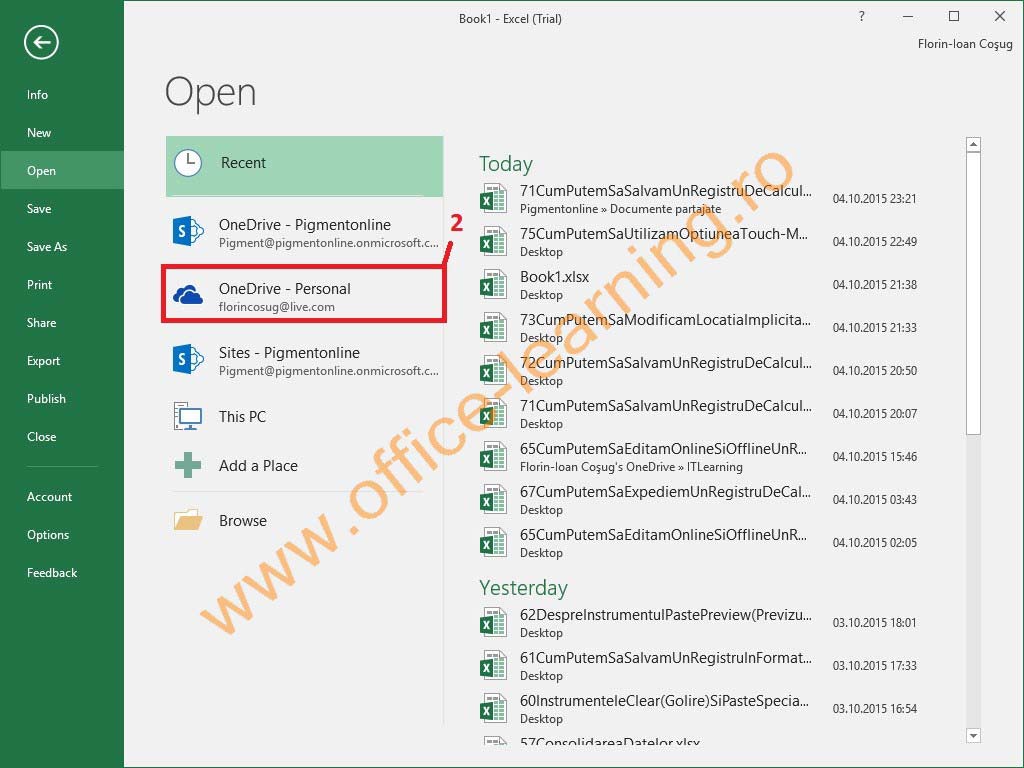Screen dimensions: 1024x768
Task: Click Excel icon of 75CumPutemSaUtilizamOptiuneaTouch file
Action: click(x=493, y=242)
